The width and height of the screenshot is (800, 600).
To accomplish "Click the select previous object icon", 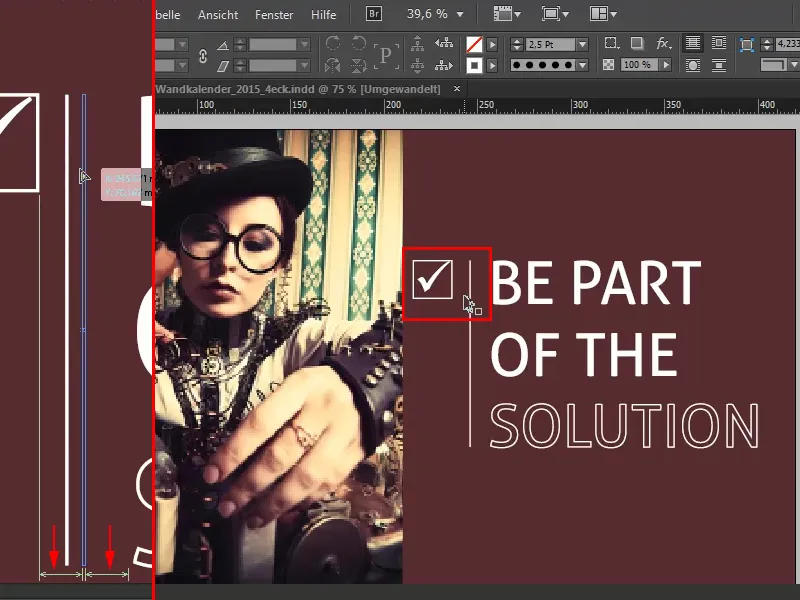I will [x=444, y=43].
